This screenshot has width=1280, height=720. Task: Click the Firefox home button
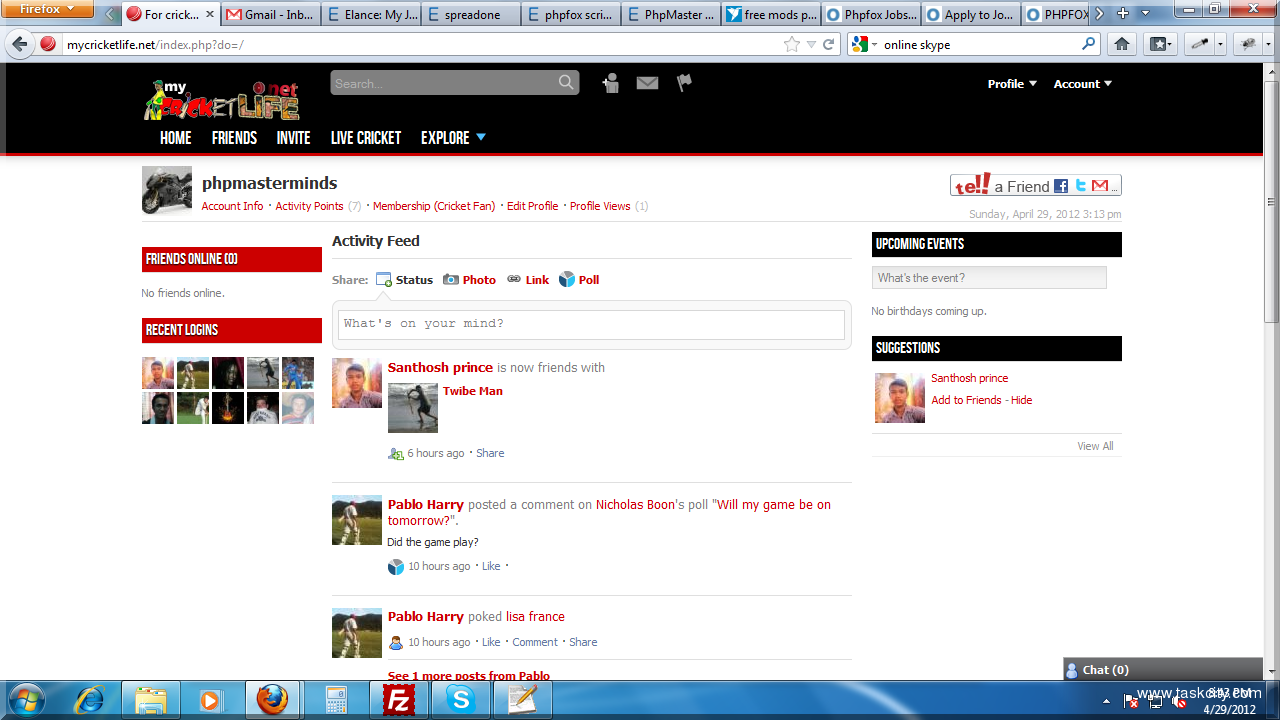pyautogui.click(x=1122, y=44)
